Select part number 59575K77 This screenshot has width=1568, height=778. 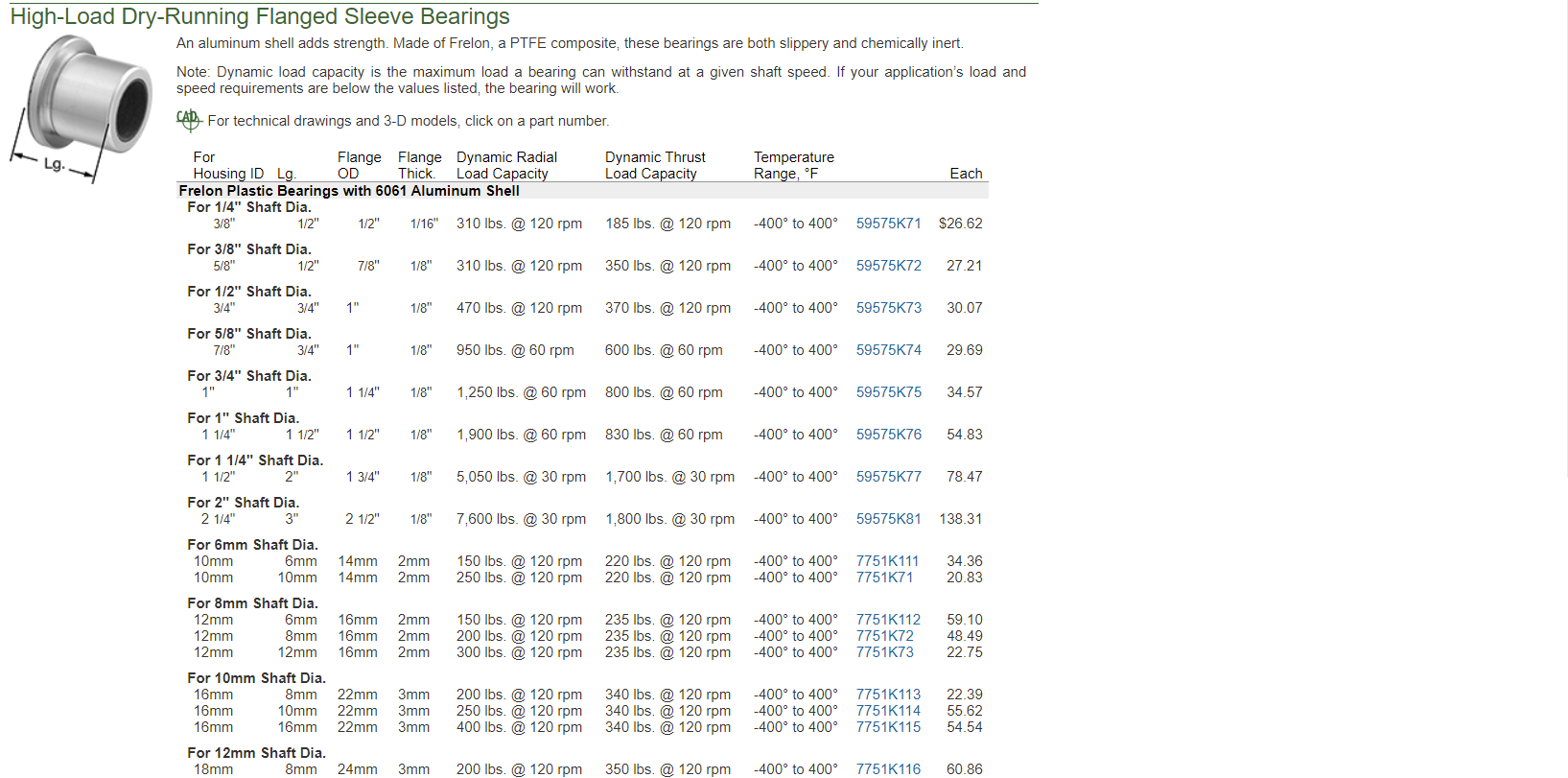(888, 477)
